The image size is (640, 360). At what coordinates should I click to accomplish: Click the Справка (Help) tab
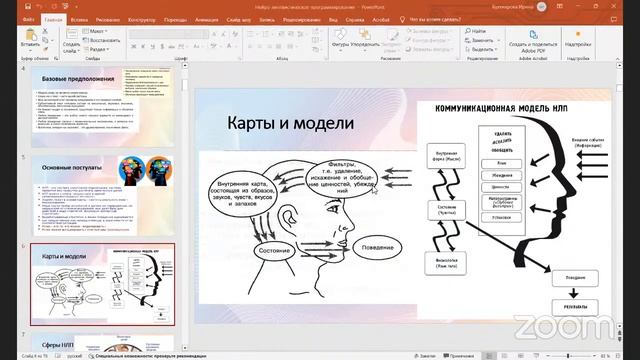pos(354,20)
